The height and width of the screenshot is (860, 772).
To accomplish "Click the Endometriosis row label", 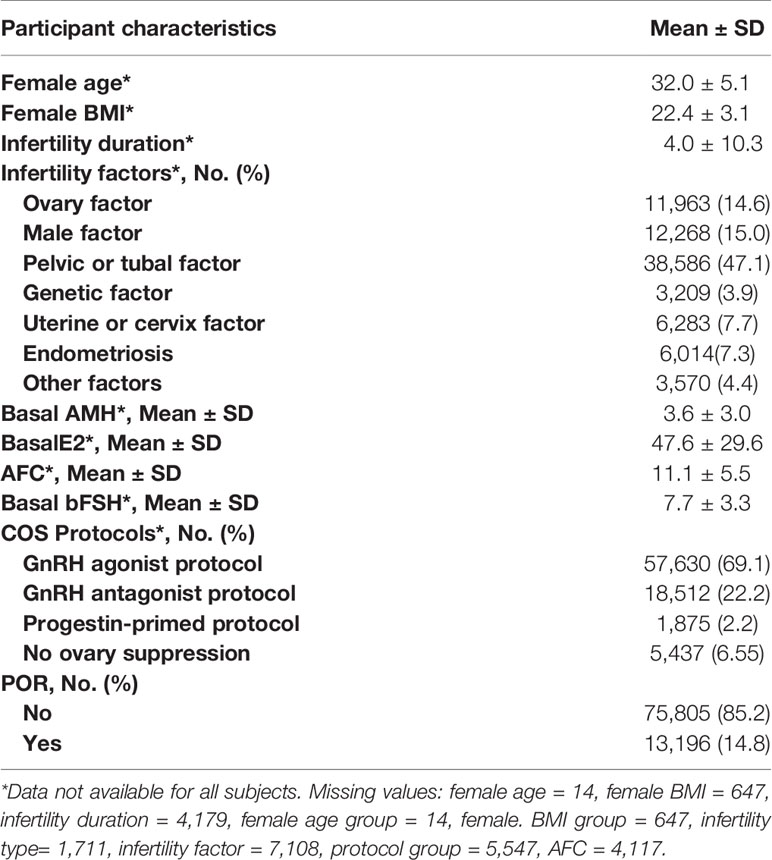I will tap(98, 354).
